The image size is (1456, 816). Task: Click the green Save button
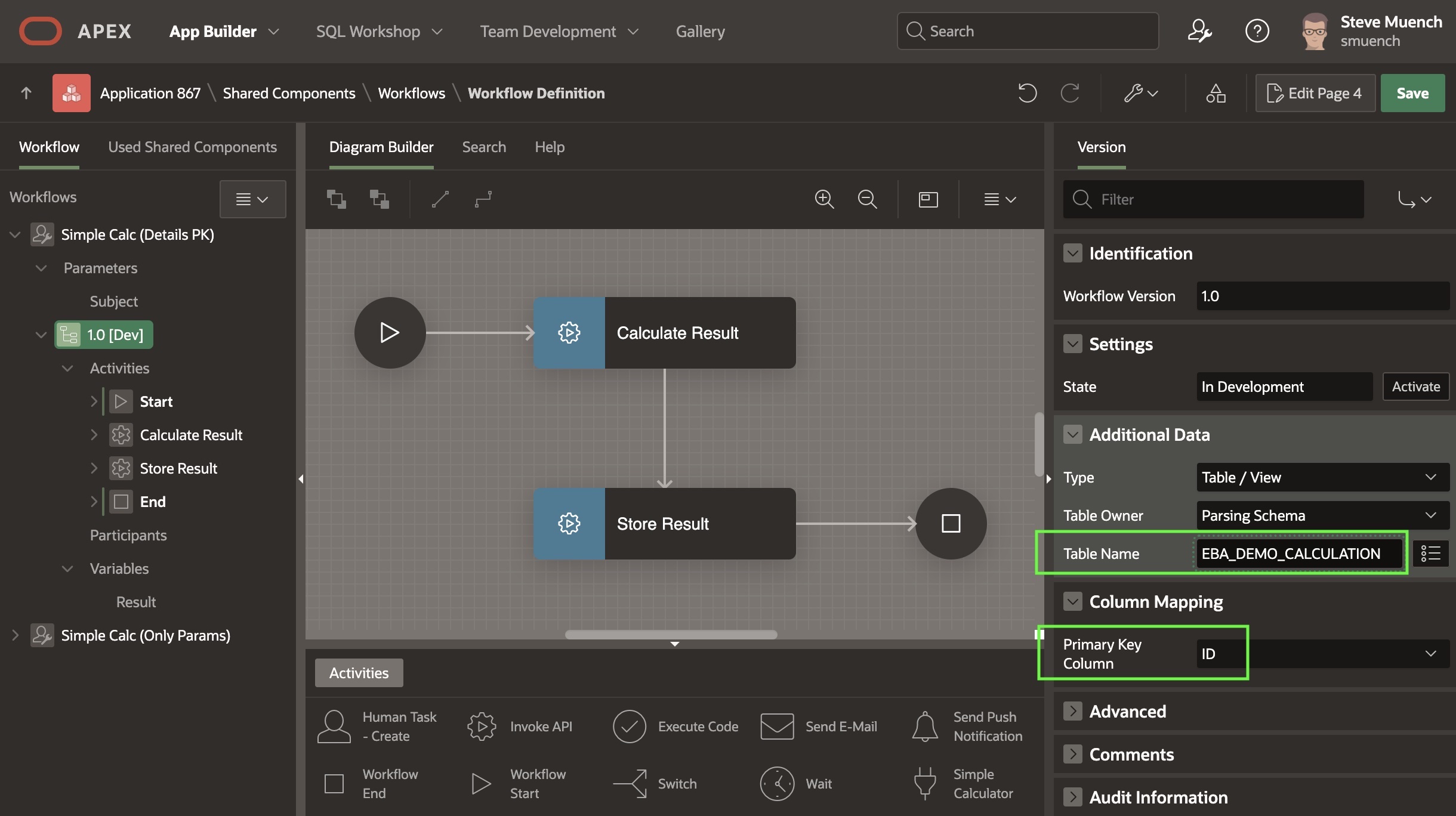[1412, 93]
